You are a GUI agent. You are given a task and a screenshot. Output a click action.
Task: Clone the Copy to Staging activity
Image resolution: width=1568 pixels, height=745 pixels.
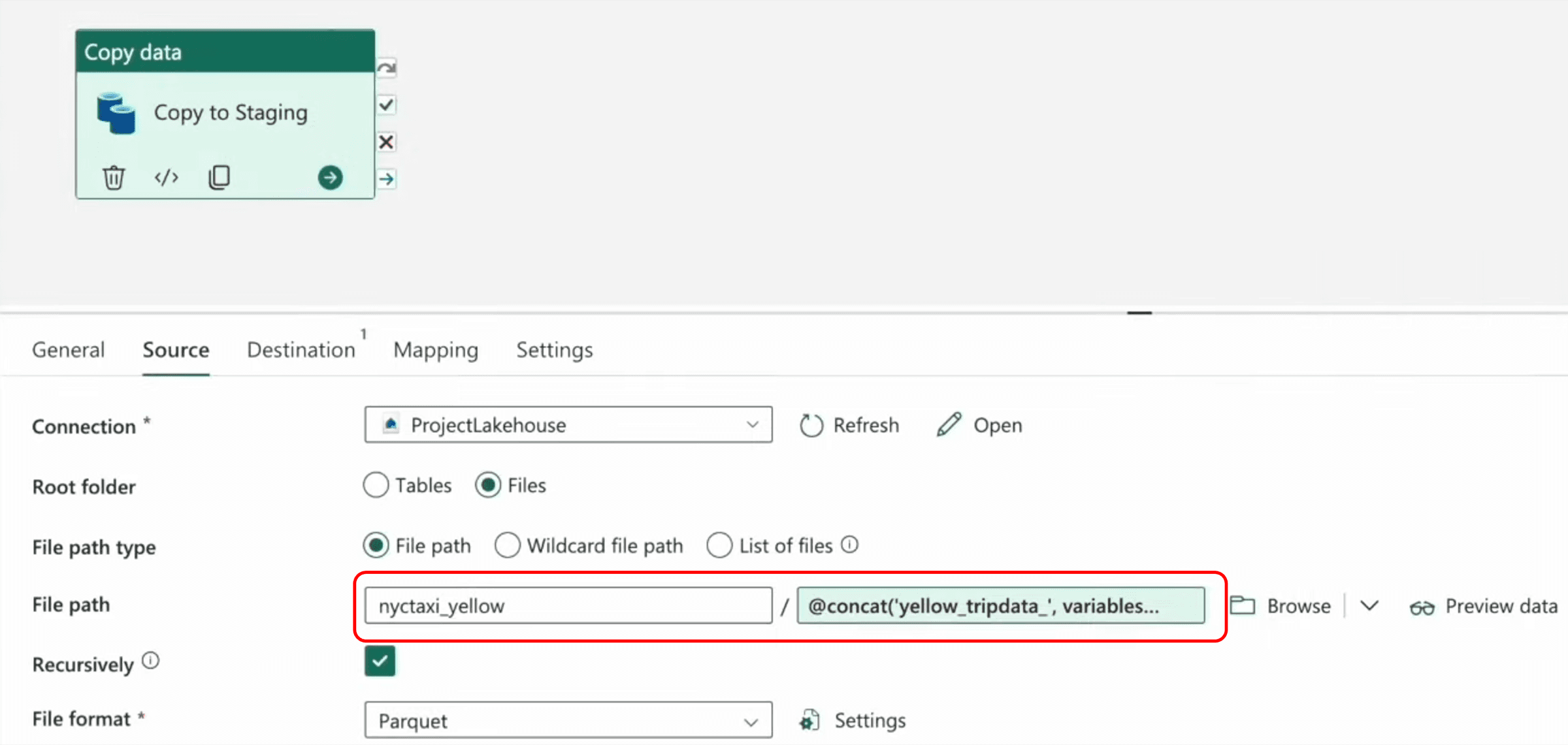[x=219, y=178]
